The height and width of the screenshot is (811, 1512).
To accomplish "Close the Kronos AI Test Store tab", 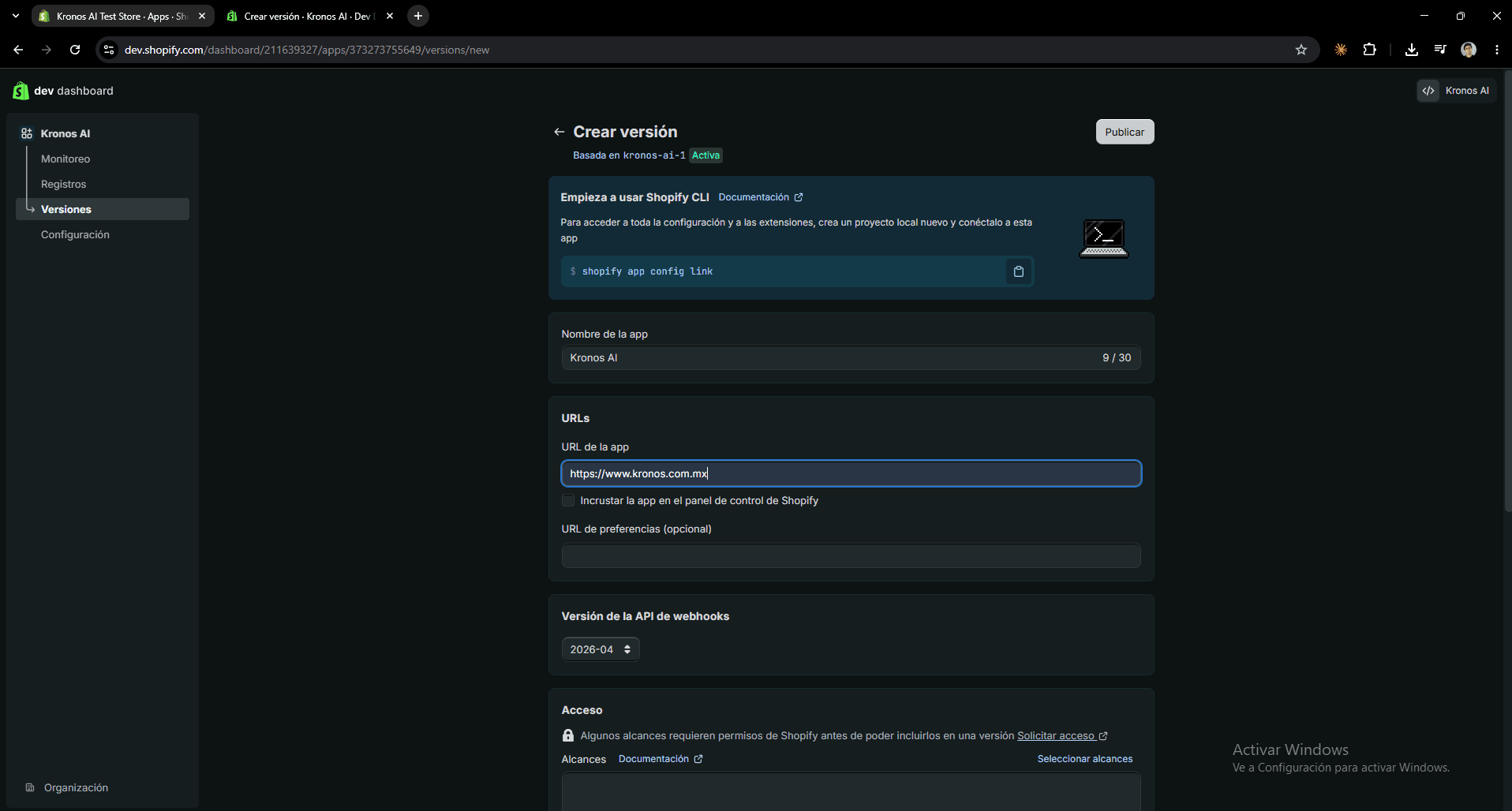I will 202,16.
